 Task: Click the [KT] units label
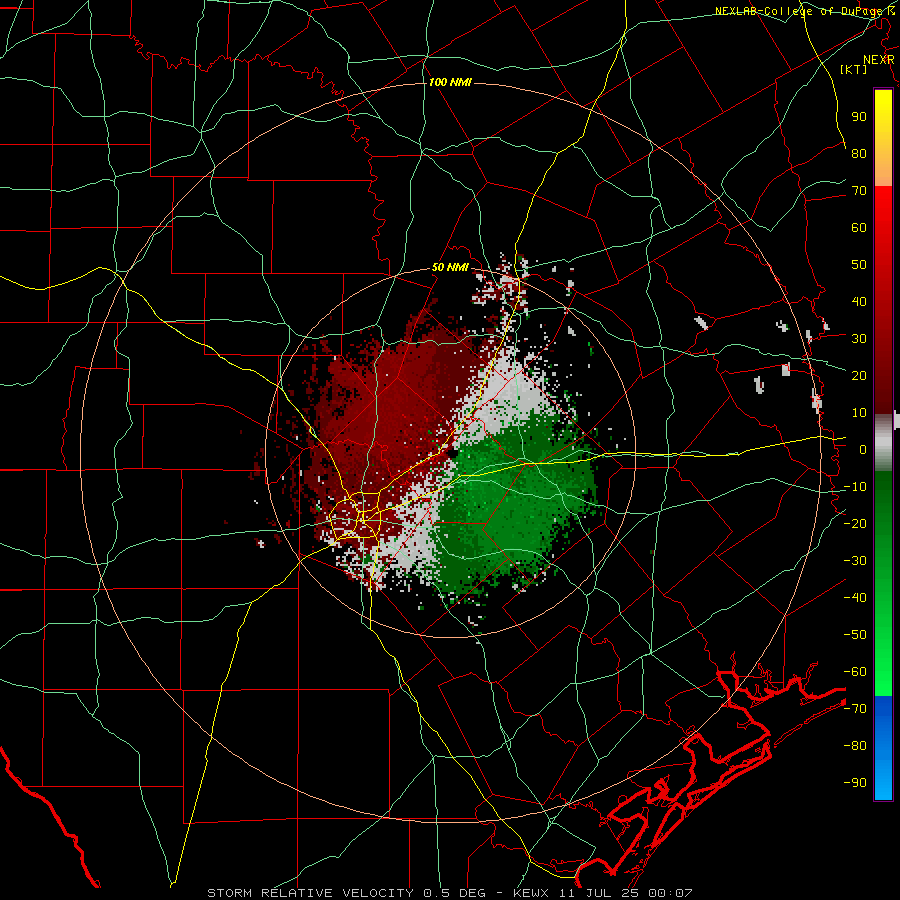click(854, 69)
